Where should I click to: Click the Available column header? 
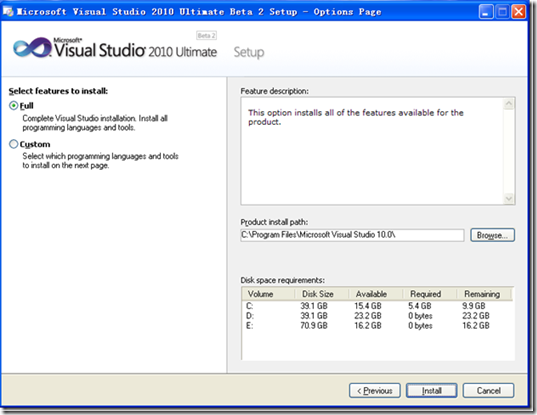click(375, 294)
